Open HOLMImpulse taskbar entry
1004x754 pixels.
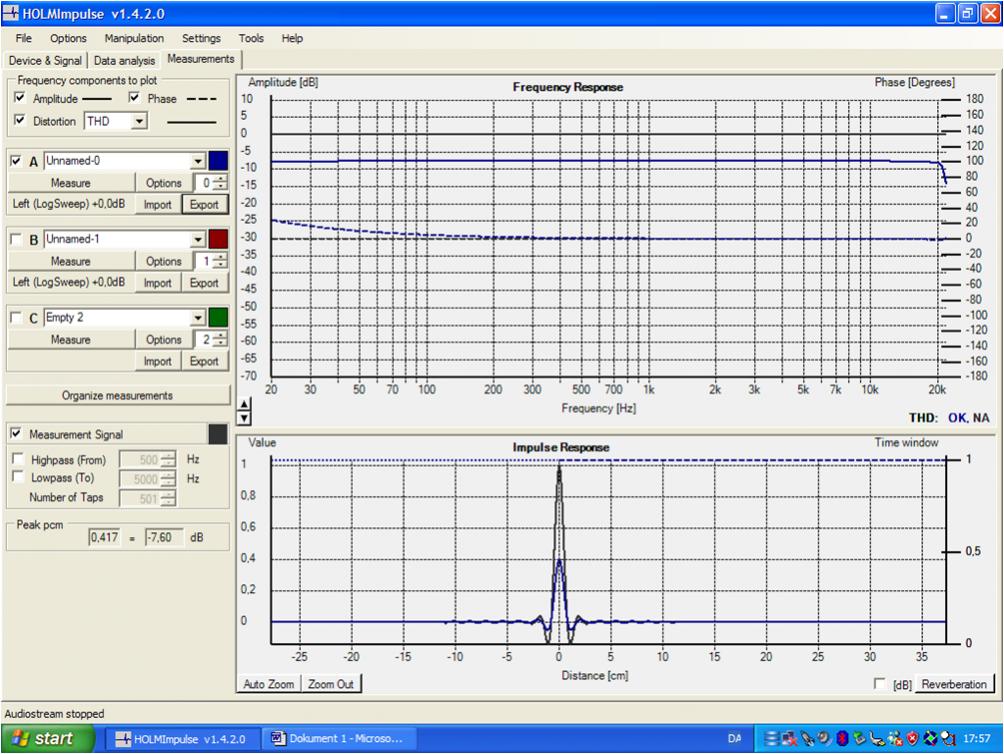click(x=182, y=739)
